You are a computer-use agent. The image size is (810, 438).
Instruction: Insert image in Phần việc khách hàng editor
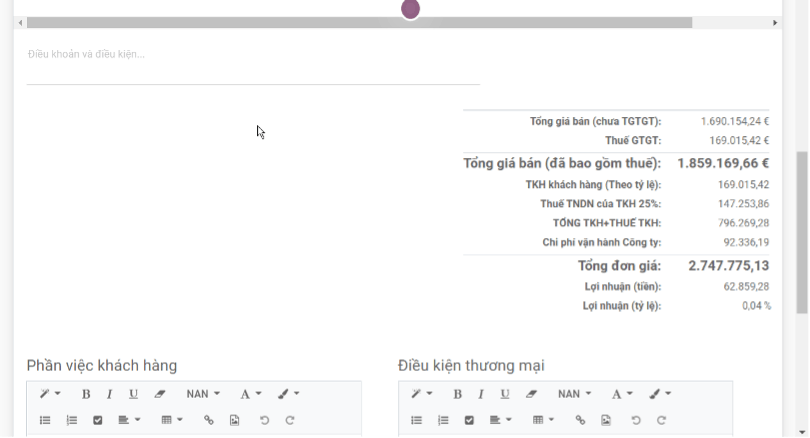235,420
